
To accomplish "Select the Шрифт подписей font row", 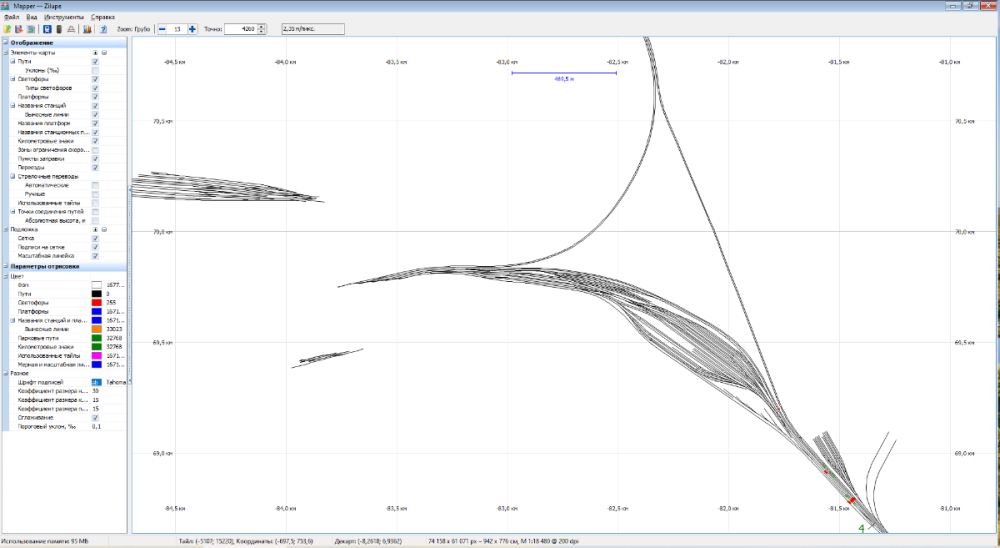I will (50, 382).
